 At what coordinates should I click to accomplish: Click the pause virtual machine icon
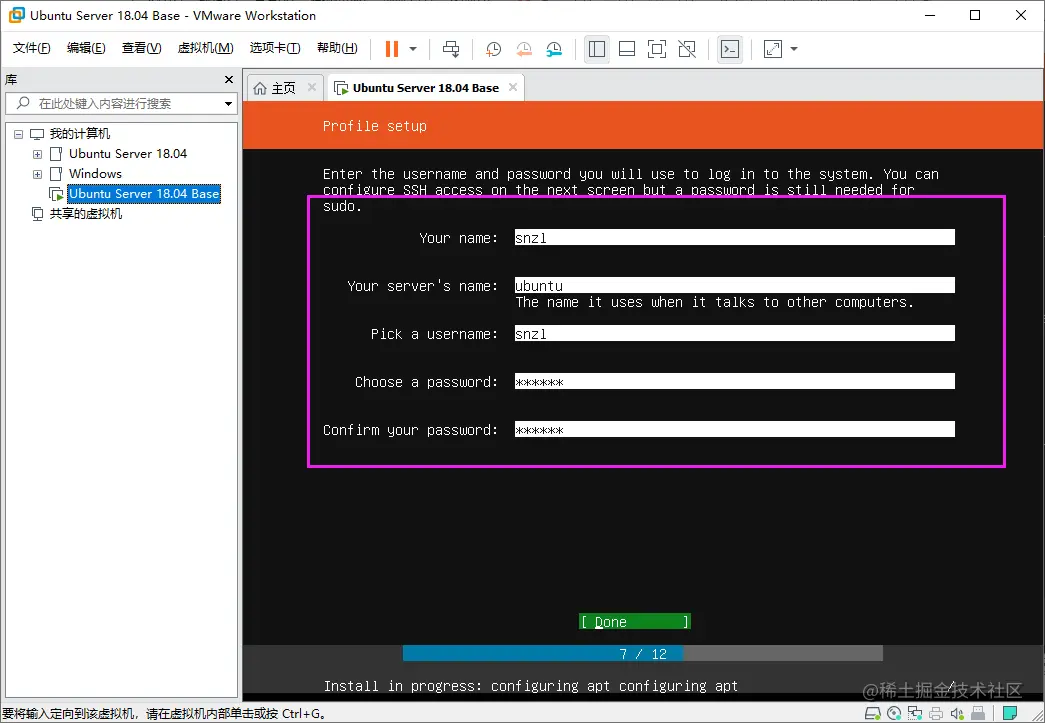(x=392, y=49)
